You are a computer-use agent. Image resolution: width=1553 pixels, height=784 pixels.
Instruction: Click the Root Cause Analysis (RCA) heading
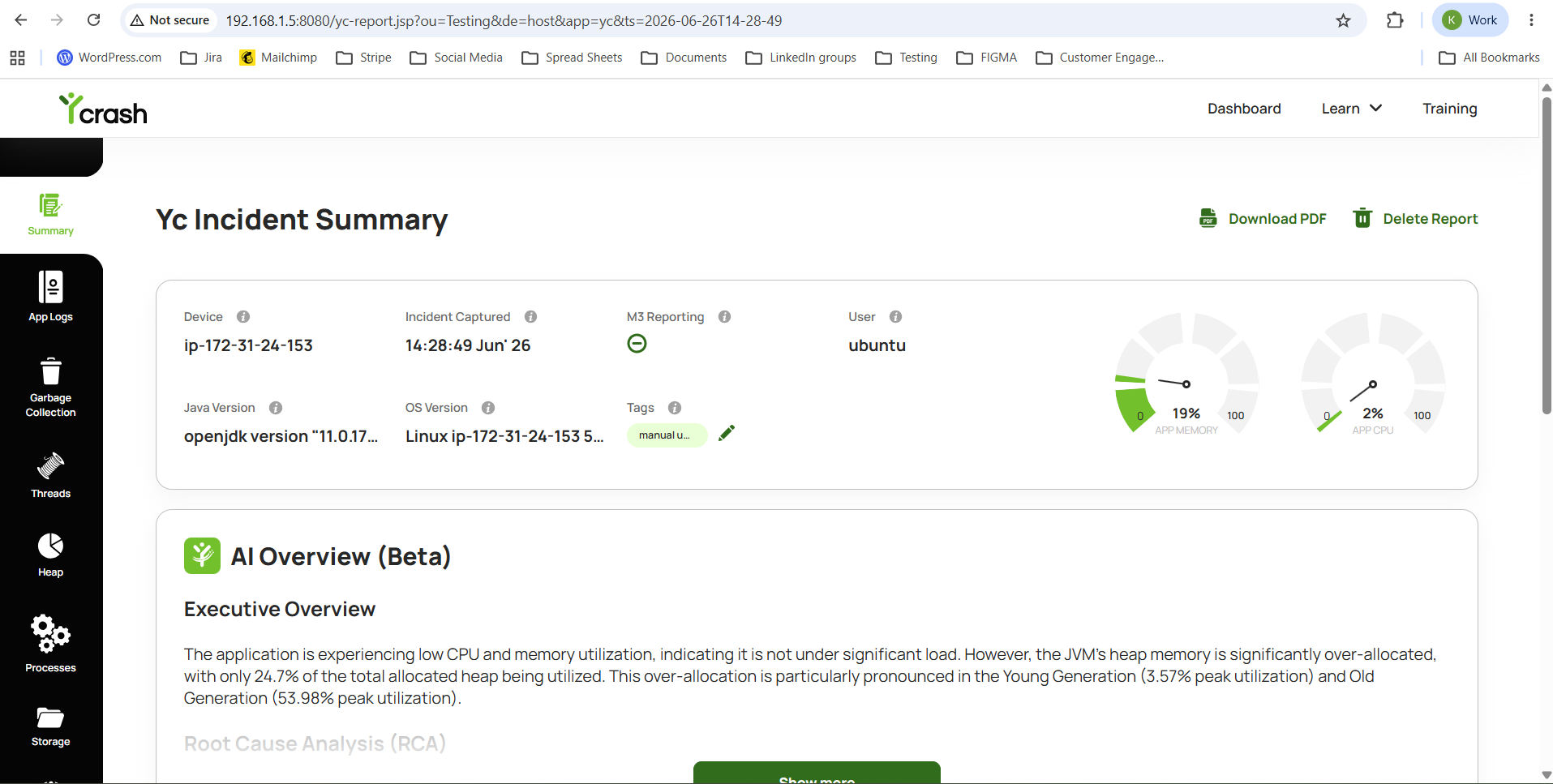[315, 743]
